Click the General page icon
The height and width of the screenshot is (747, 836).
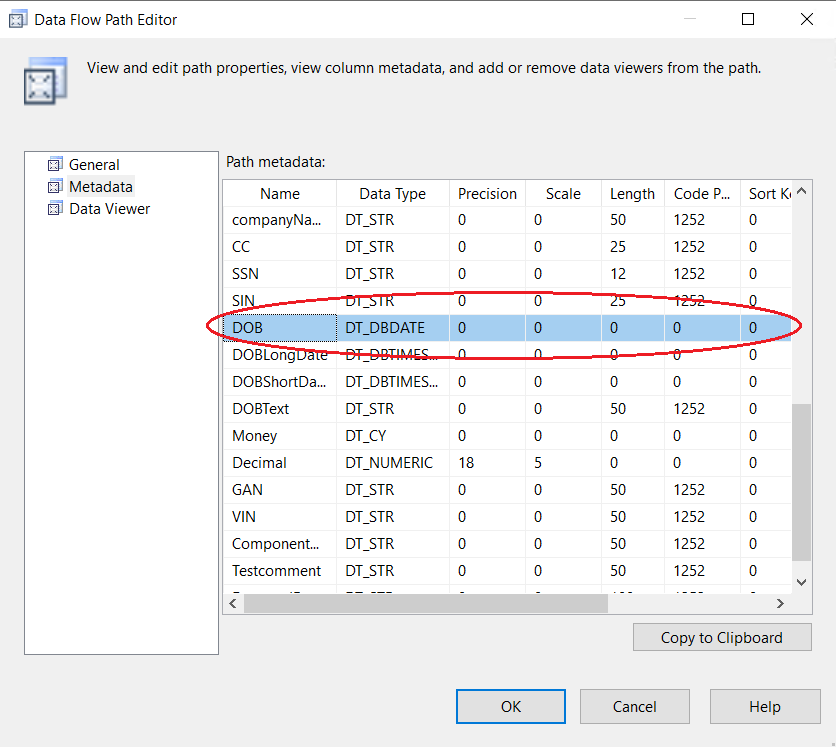coord(54,165)
